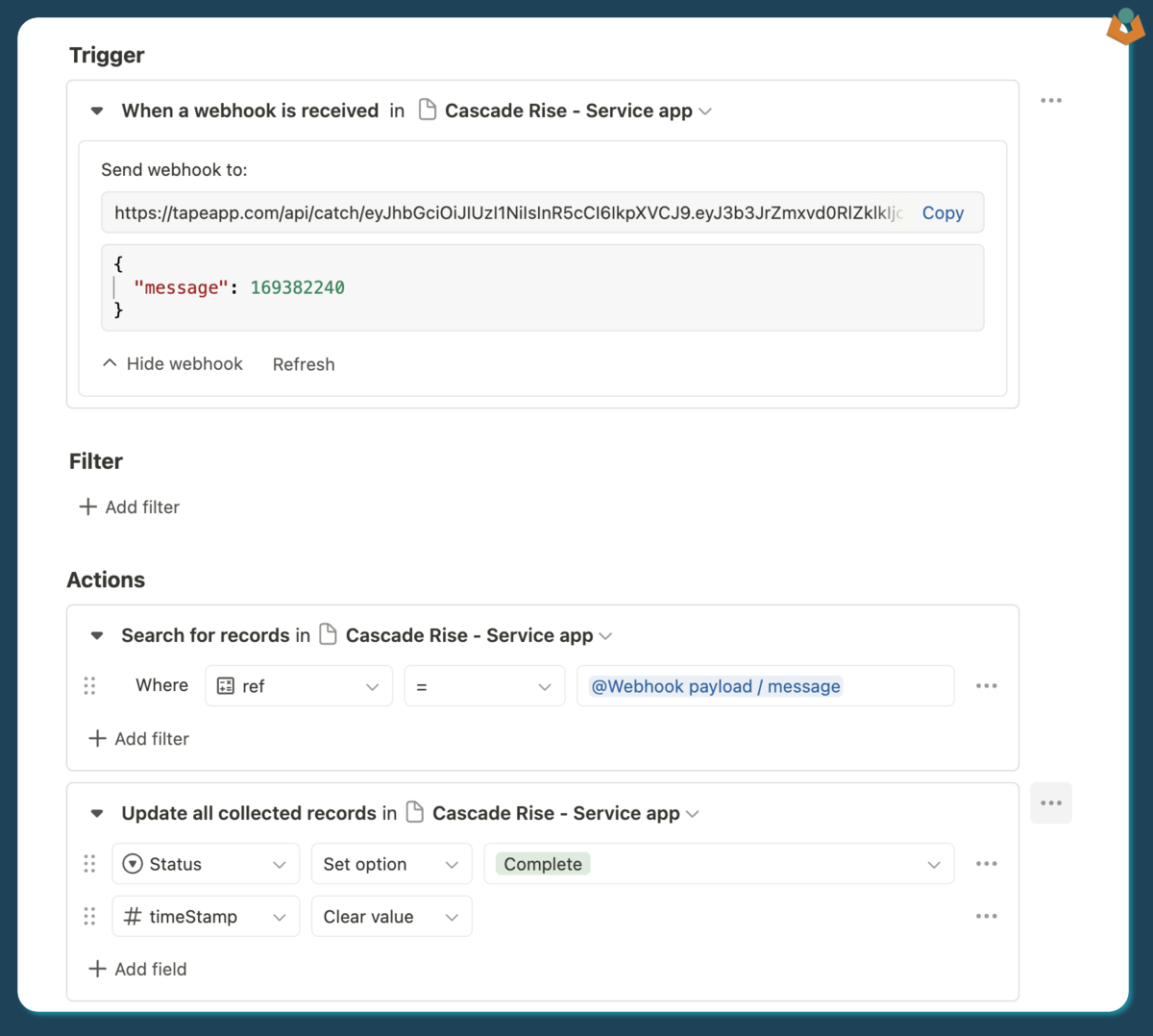Click the drag handle on the timeStamp row
Image resolution: width=1153 pixels, height=1036 pixels.
(x=89, y=917)
